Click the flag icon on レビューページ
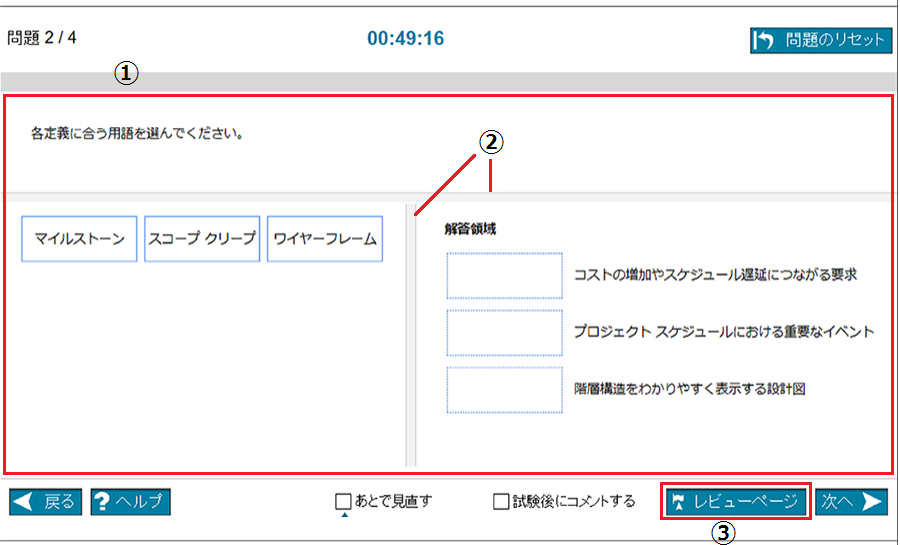 point(680,502)
